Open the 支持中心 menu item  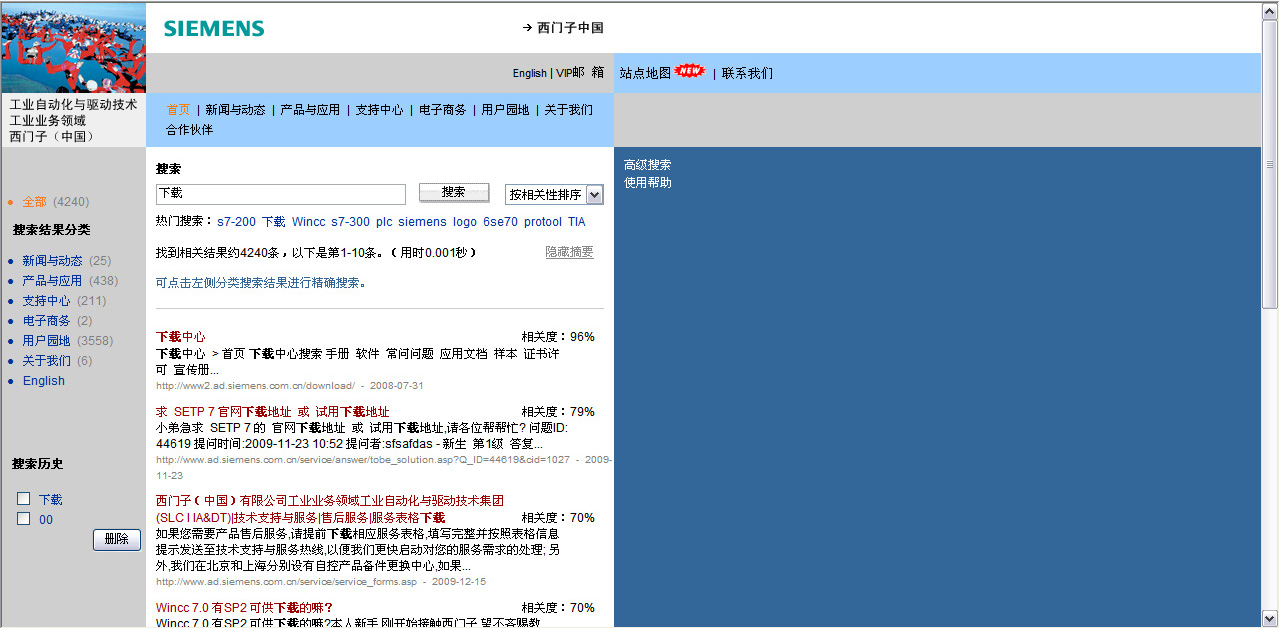pyautogui.click(x=379, y=110)
